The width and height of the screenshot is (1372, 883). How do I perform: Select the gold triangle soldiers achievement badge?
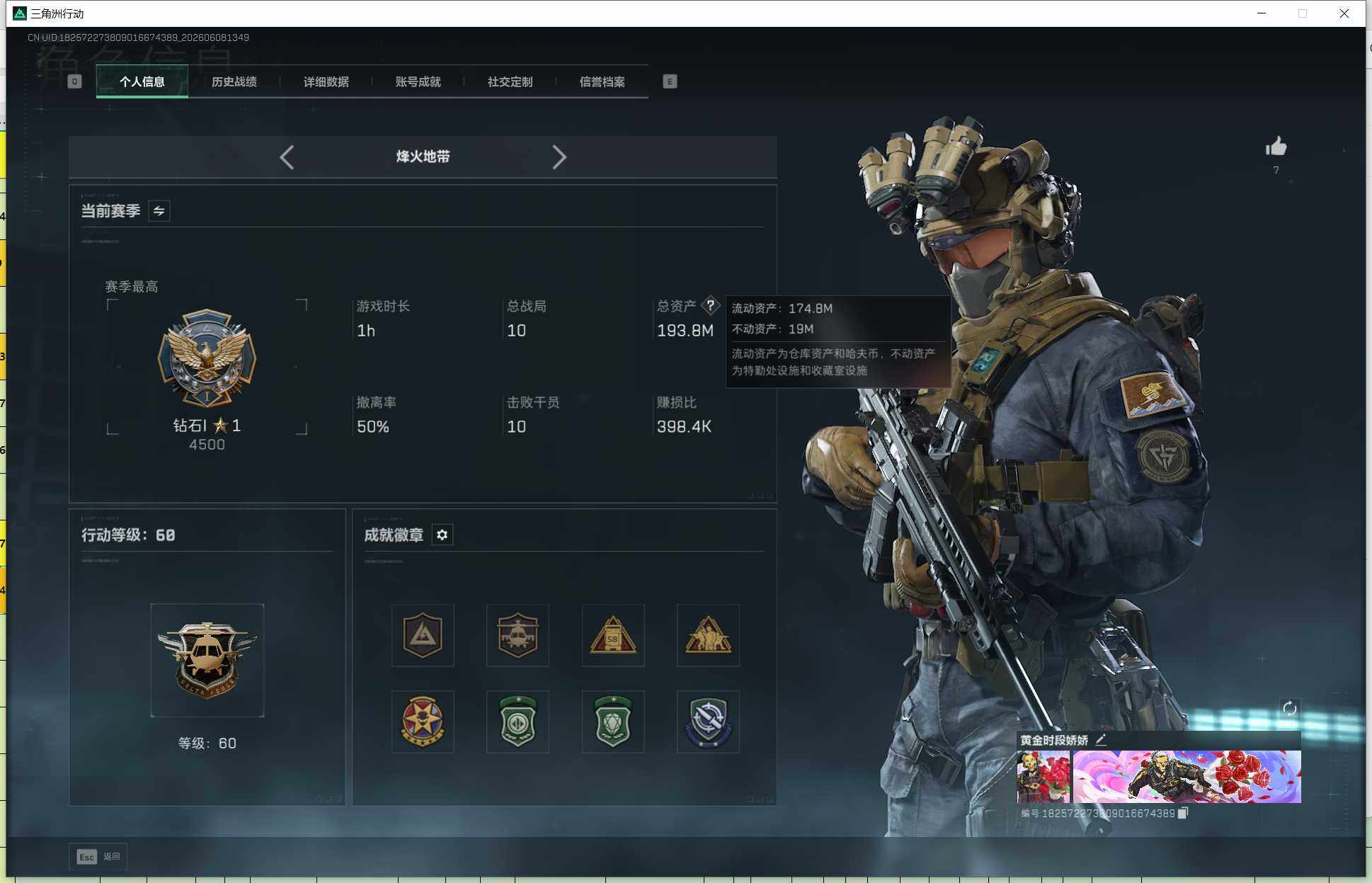(x=708, y=635)
